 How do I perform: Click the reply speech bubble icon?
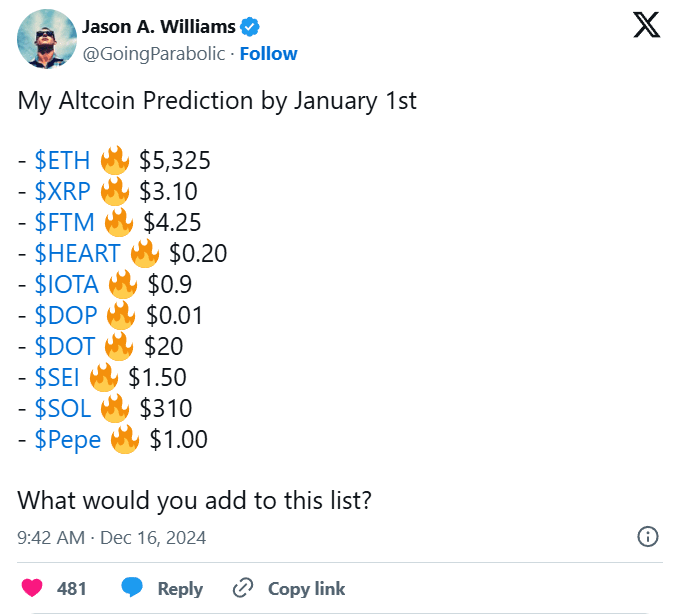click(x=132, y=588)
